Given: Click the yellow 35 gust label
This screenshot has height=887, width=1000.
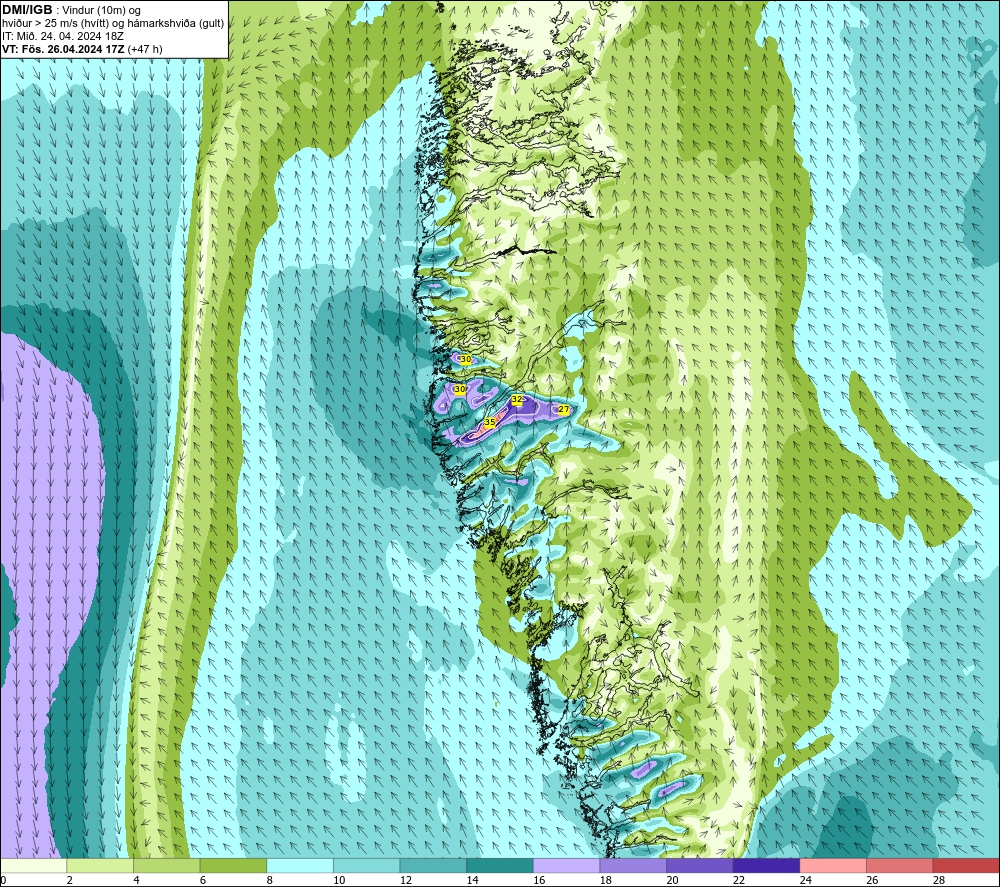Looking at the screenshot, I should pyautogui.click(x=490, y=422).
